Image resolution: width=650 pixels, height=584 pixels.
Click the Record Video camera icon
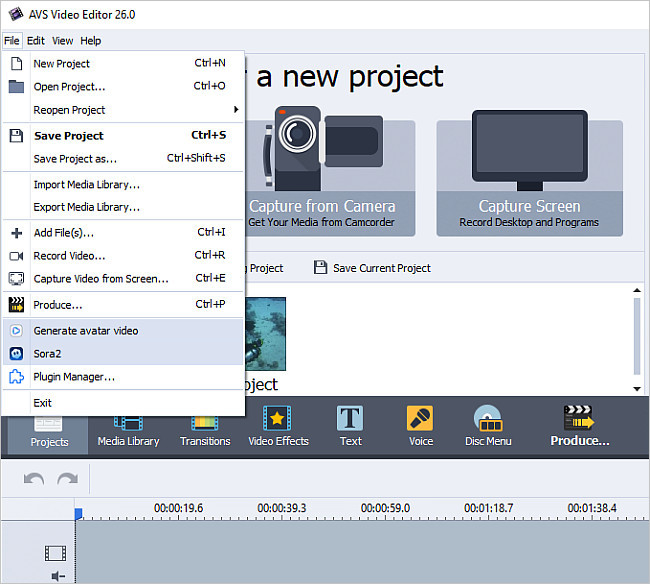[x=16, y=256]
